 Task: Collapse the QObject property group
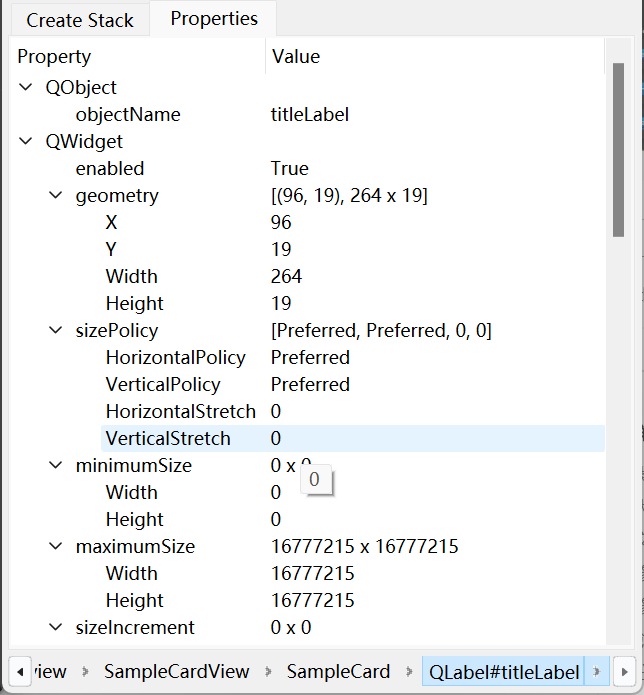click(x=25, y=88)
